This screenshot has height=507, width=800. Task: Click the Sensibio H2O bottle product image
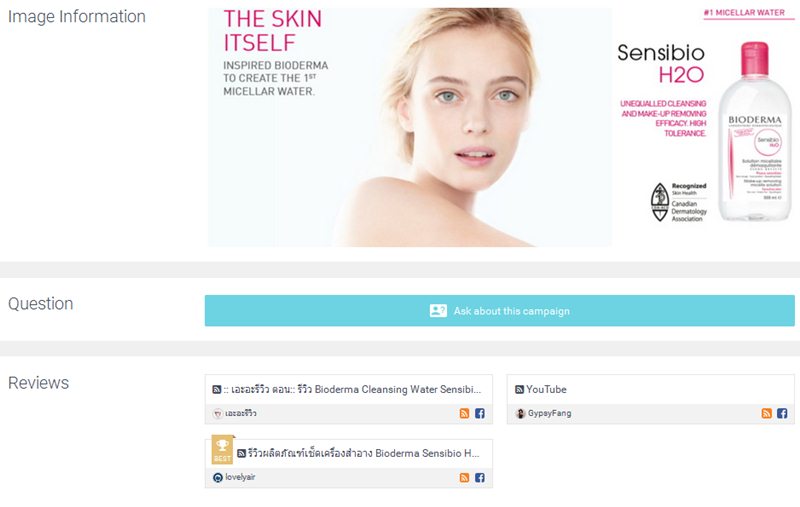click(x=754, y=132)
